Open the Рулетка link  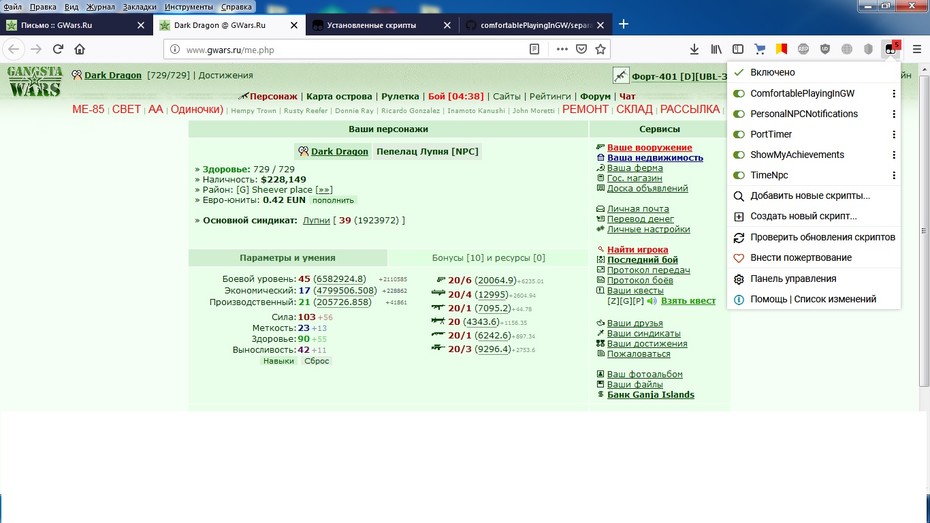pos(400,96)
